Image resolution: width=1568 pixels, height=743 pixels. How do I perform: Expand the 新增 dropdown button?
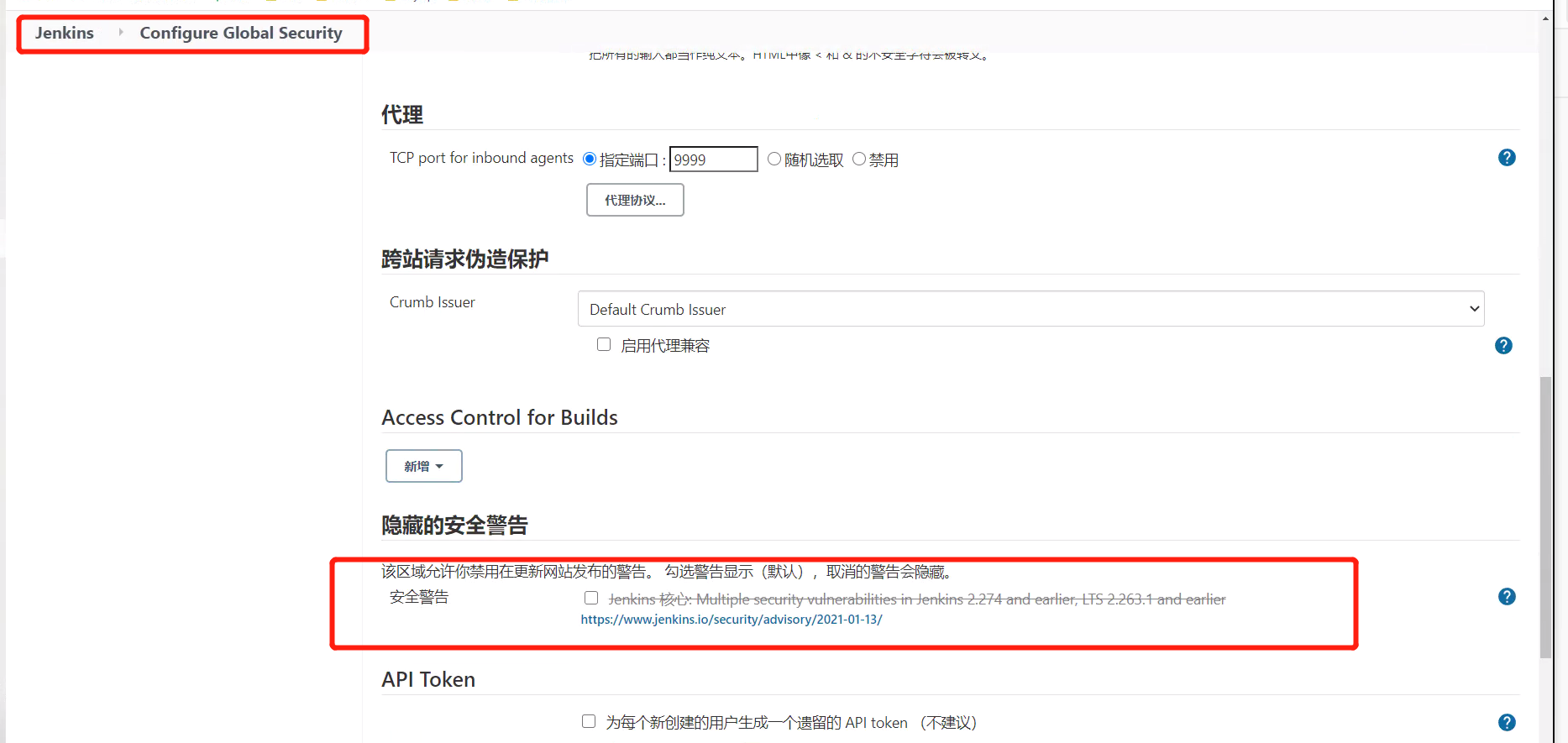(423, 466)
